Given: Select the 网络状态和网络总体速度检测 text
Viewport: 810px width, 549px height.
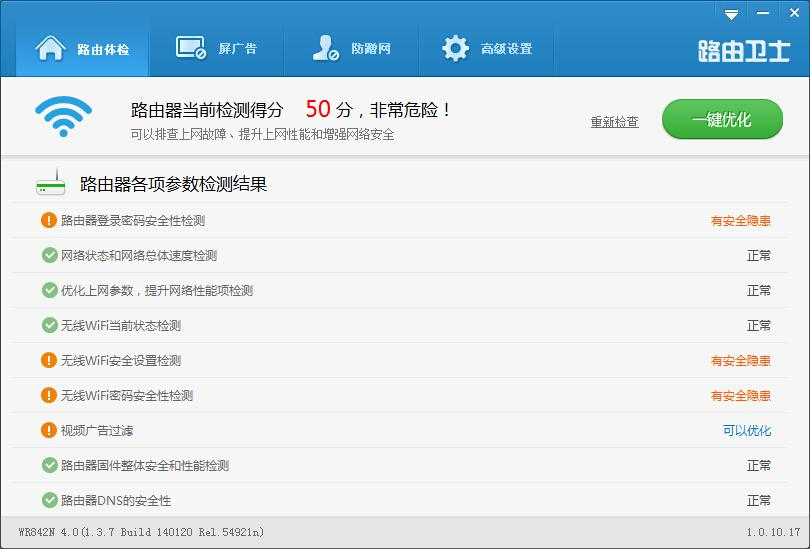Looking at the screenshot, I should coord(139,256).
